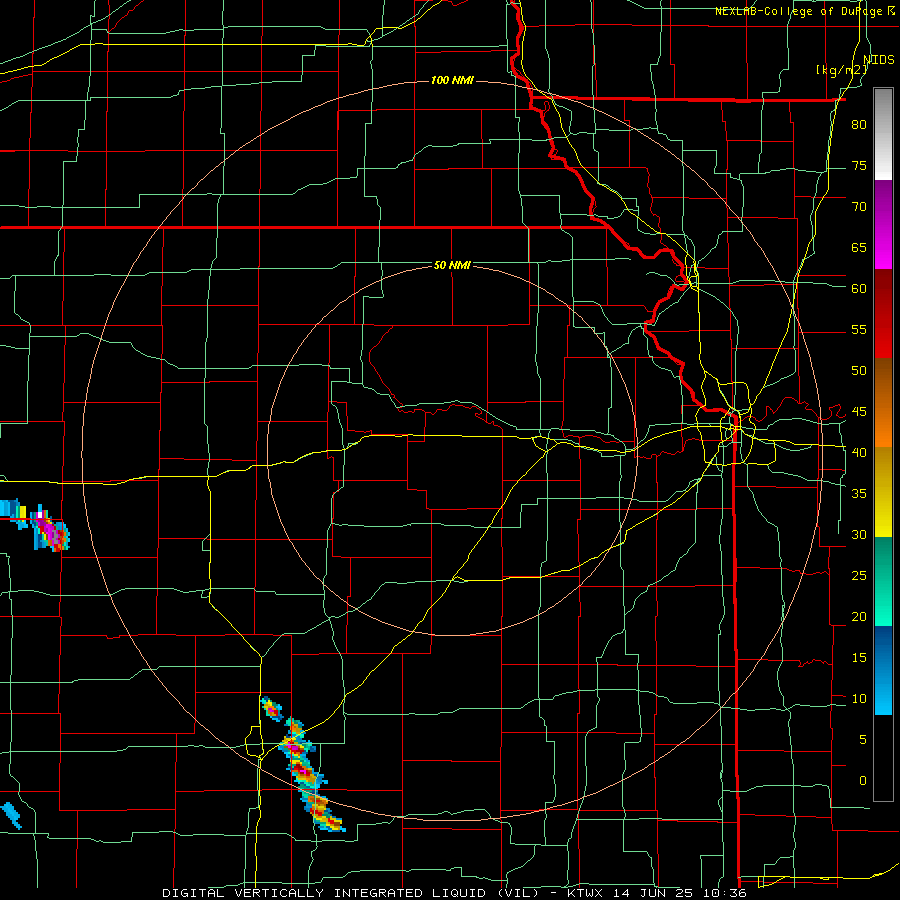
Task: Click the 45 value on the scale
Action: tap(859, 412)
